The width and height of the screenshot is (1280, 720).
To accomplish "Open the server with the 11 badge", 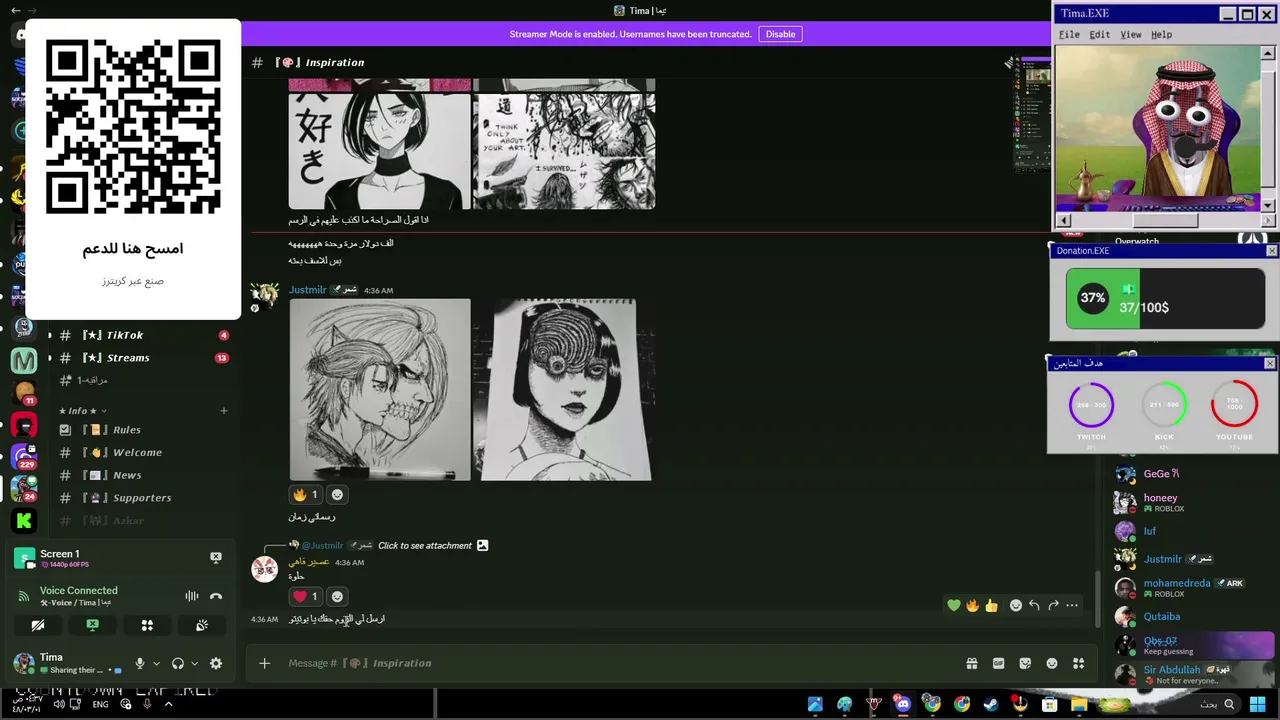I will [x=24, y=393].
